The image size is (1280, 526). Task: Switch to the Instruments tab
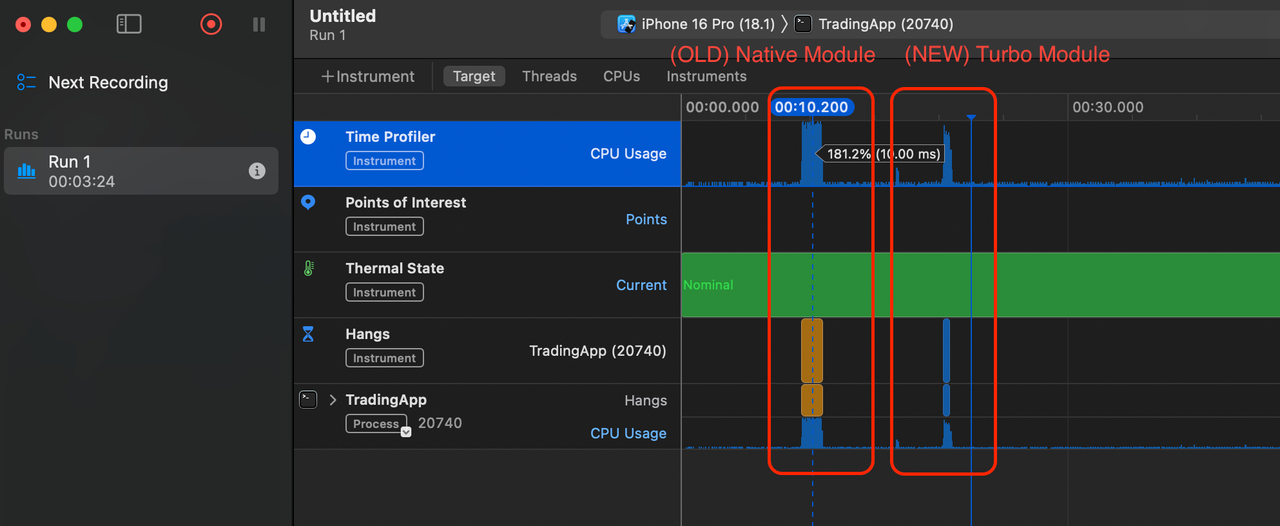click(x=706, y=76)
